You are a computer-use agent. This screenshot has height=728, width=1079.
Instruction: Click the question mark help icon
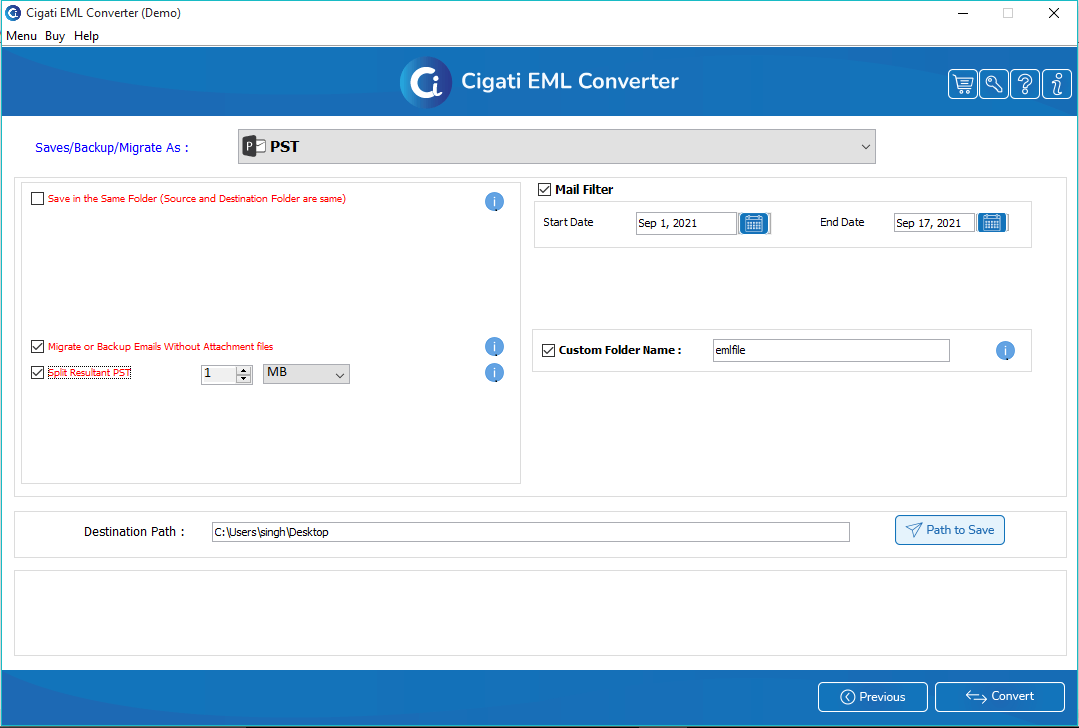pyautogui.click(x=1025, y=85)
